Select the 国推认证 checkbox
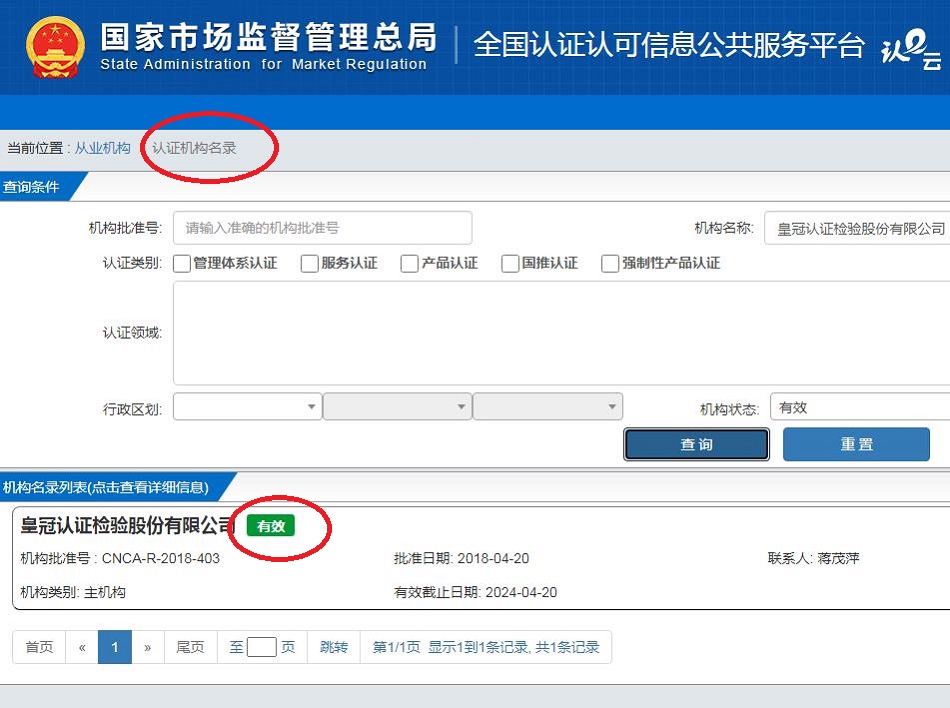The height and width of the screenshot is (708, 950). point(510,264)
